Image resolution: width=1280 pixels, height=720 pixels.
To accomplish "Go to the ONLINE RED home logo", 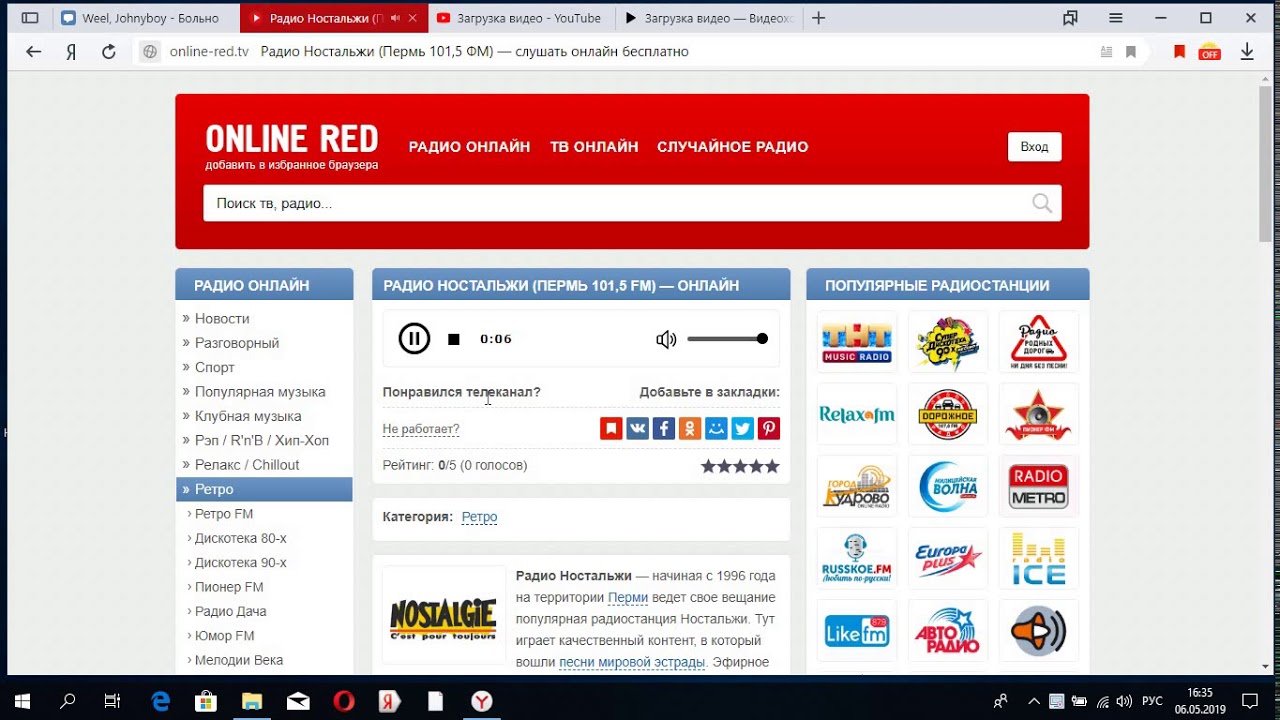I will tap(292, 139).
